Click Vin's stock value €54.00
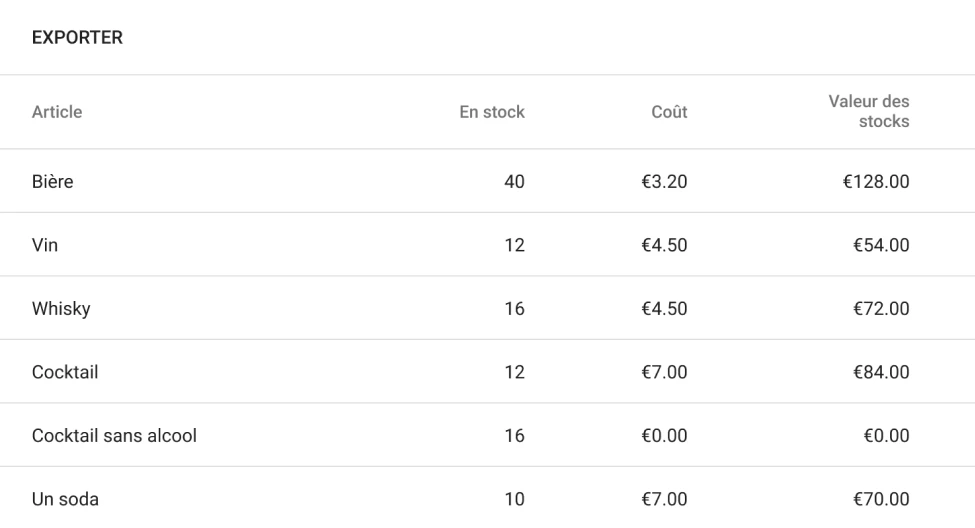 [x=880, y=245]
